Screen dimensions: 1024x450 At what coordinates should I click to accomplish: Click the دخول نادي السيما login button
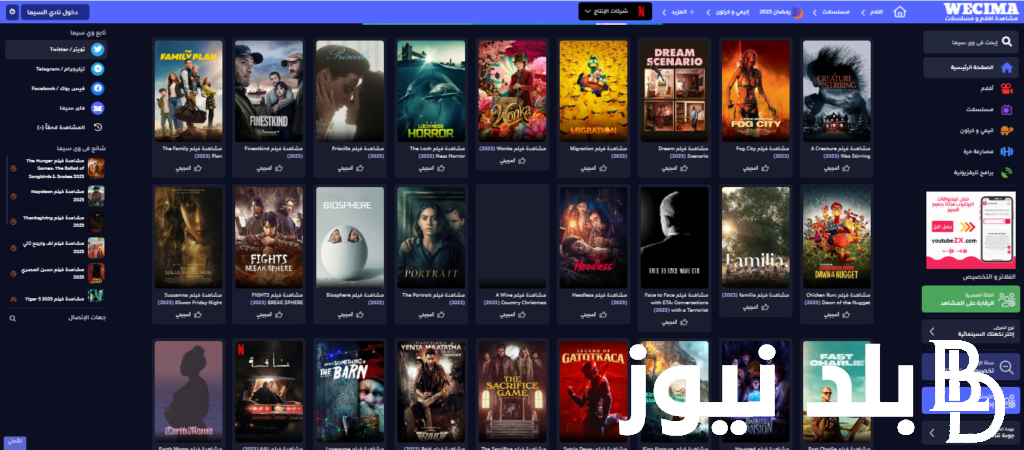click(55, 12)
